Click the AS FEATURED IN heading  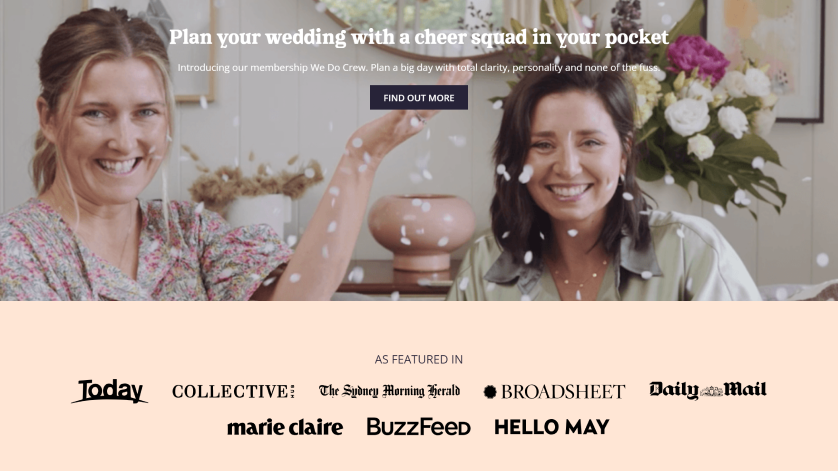418,359
